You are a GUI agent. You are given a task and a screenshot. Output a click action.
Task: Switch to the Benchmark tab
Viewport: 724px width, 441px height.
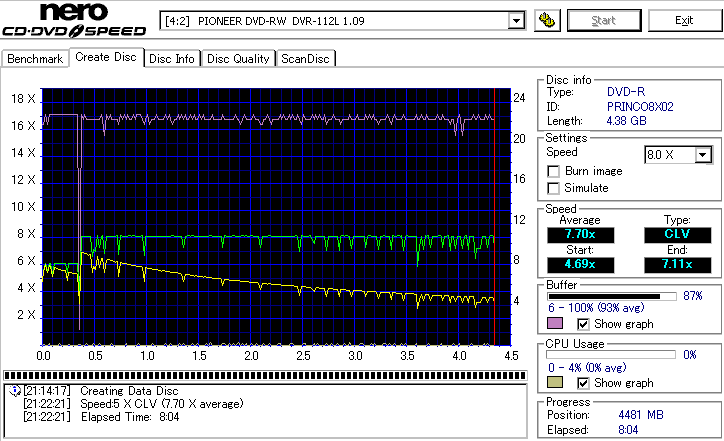point(35,59)
